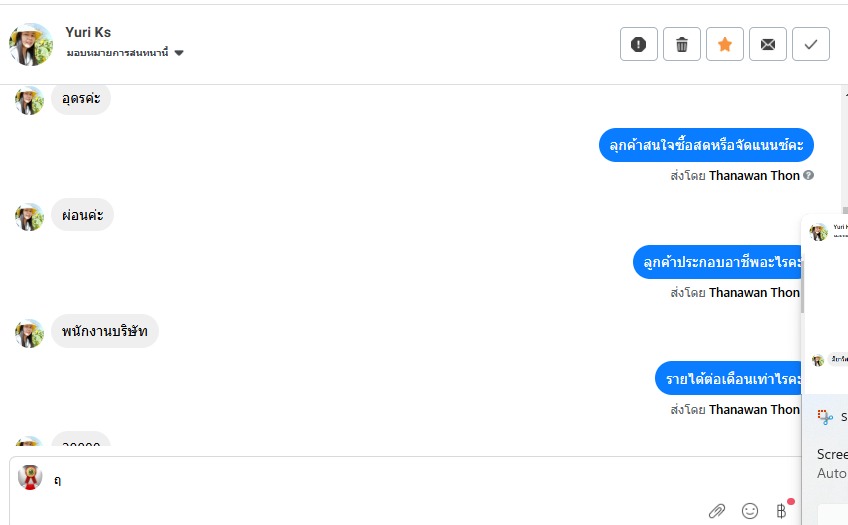Click the page avatar beside reply box
The height and width of the screenshot is (525, 848).
click(30, 477)
